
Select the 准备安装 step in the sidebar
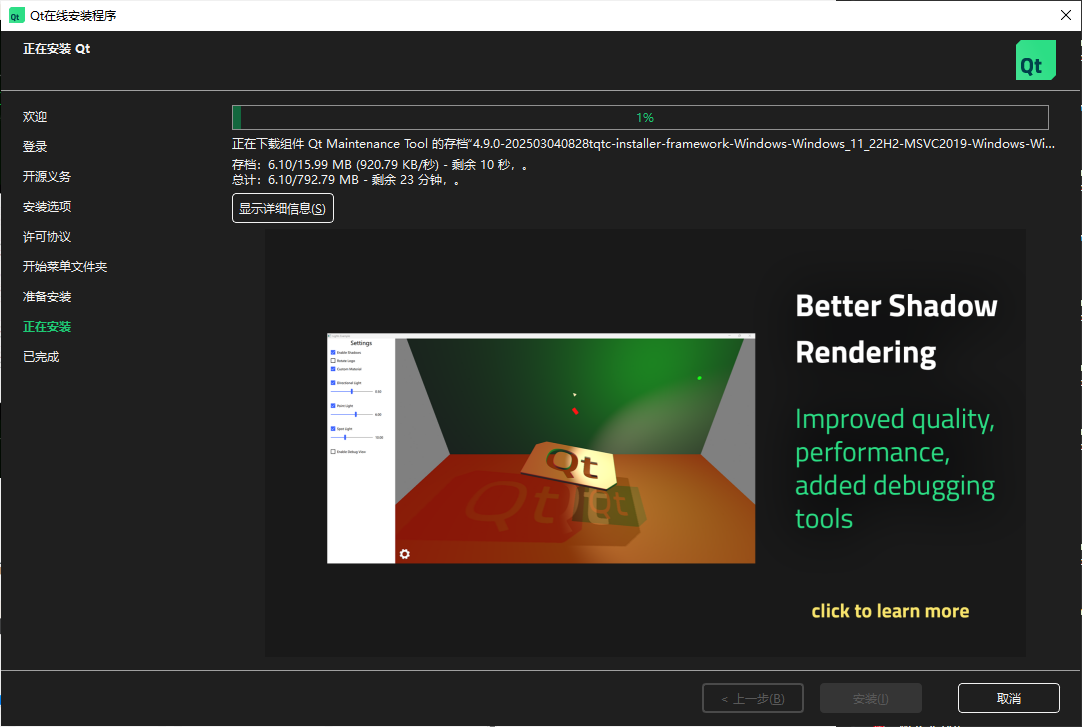[x=47, y=297]
